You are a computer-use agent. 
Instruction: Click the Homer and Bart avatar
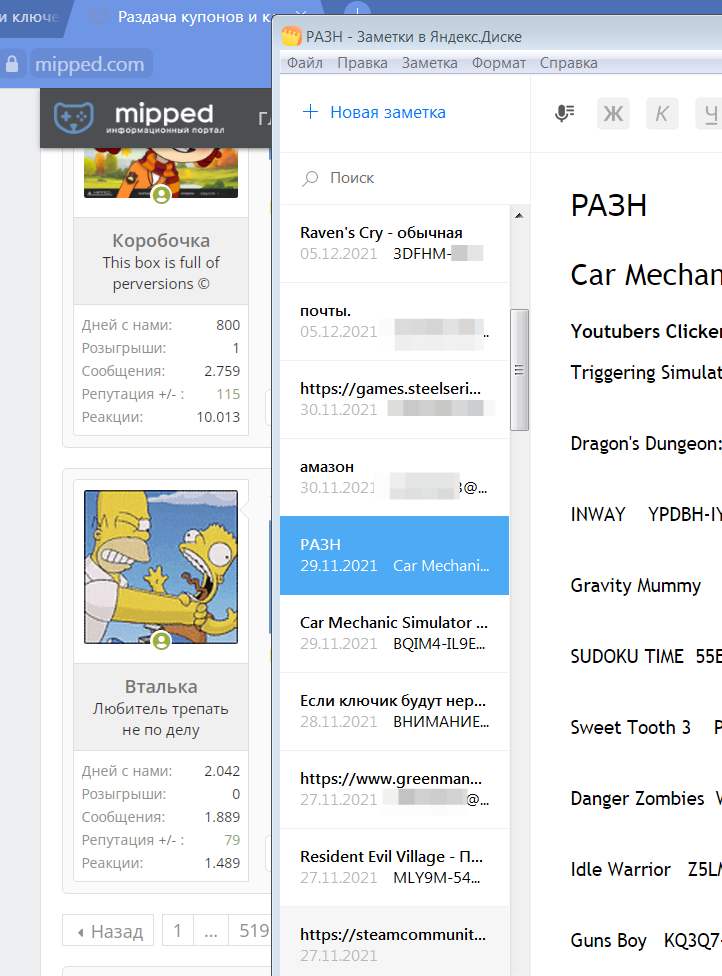click(161, 567)
